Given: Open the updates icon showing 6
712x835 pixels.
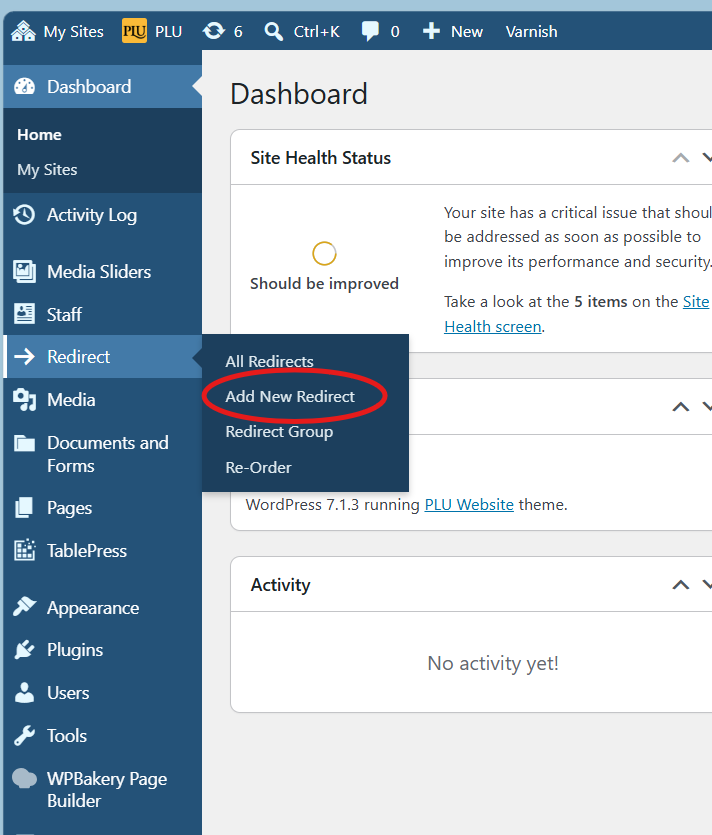Looking at the screenshot, I should (214, 31).
